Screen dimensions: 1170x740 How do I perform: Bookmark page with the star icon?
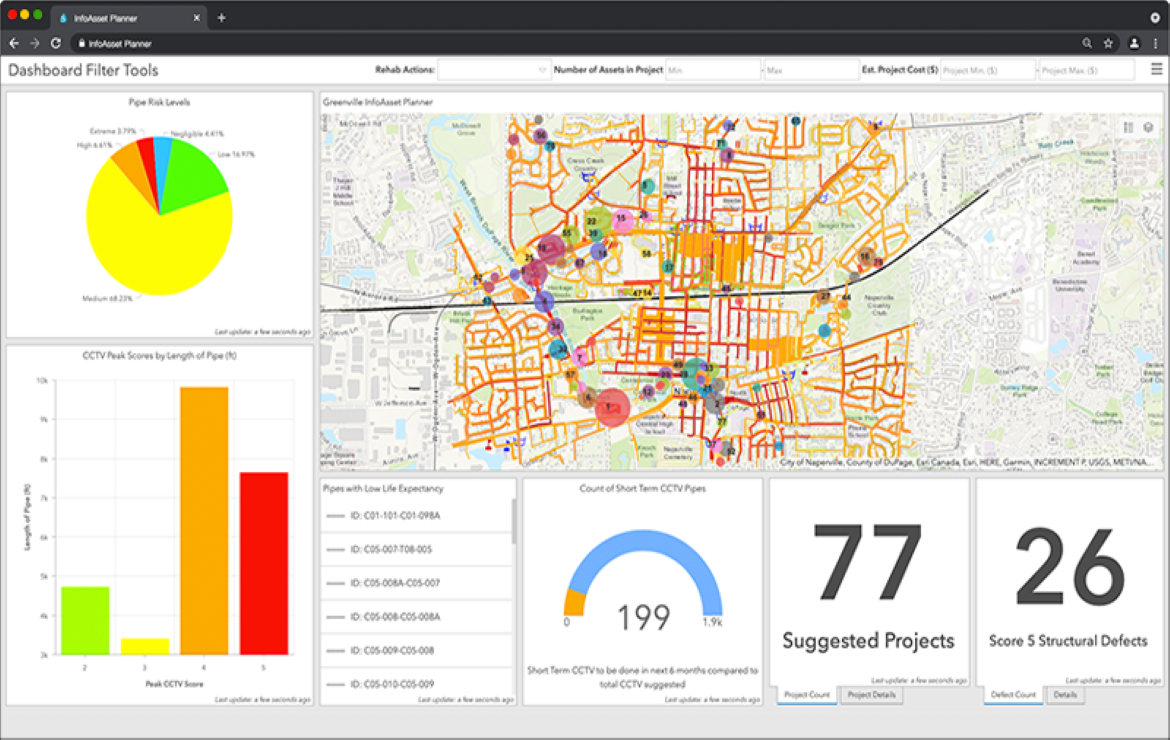[x=1108, y=44]
